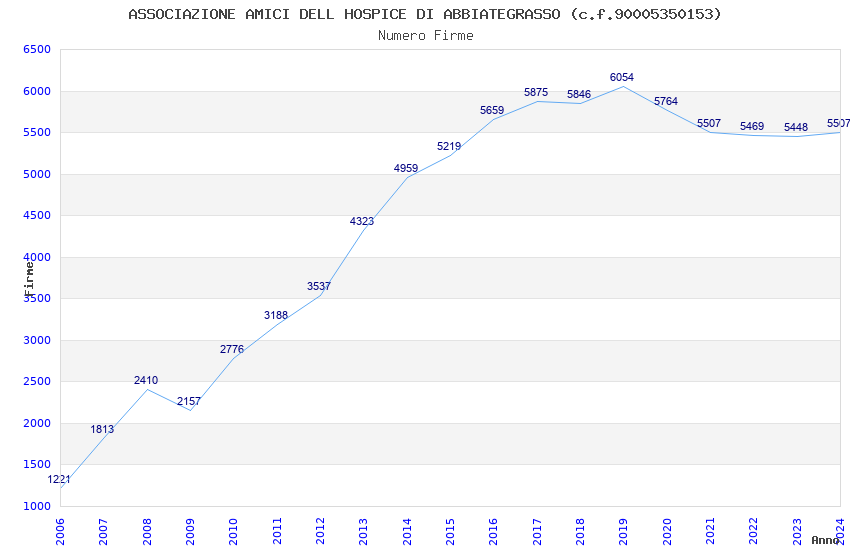Click the 2006 year tick label
The image size is (850, 550).
(60, 532)
